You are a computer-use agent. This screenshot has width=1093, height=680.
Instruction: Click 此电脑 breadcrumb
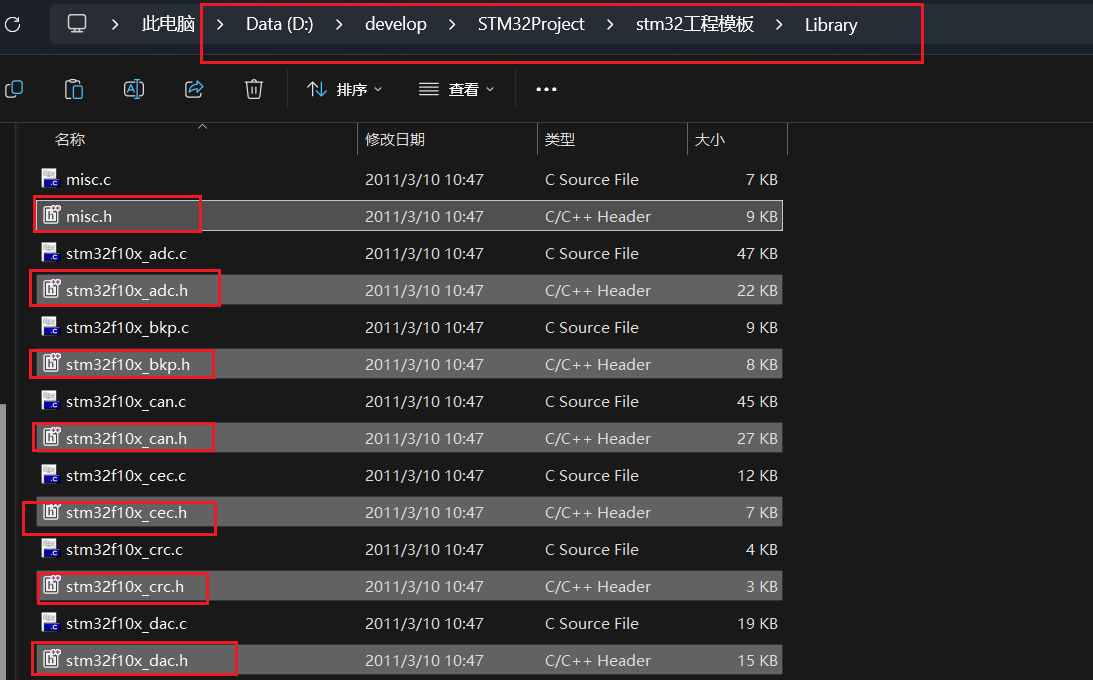point(168,24)
